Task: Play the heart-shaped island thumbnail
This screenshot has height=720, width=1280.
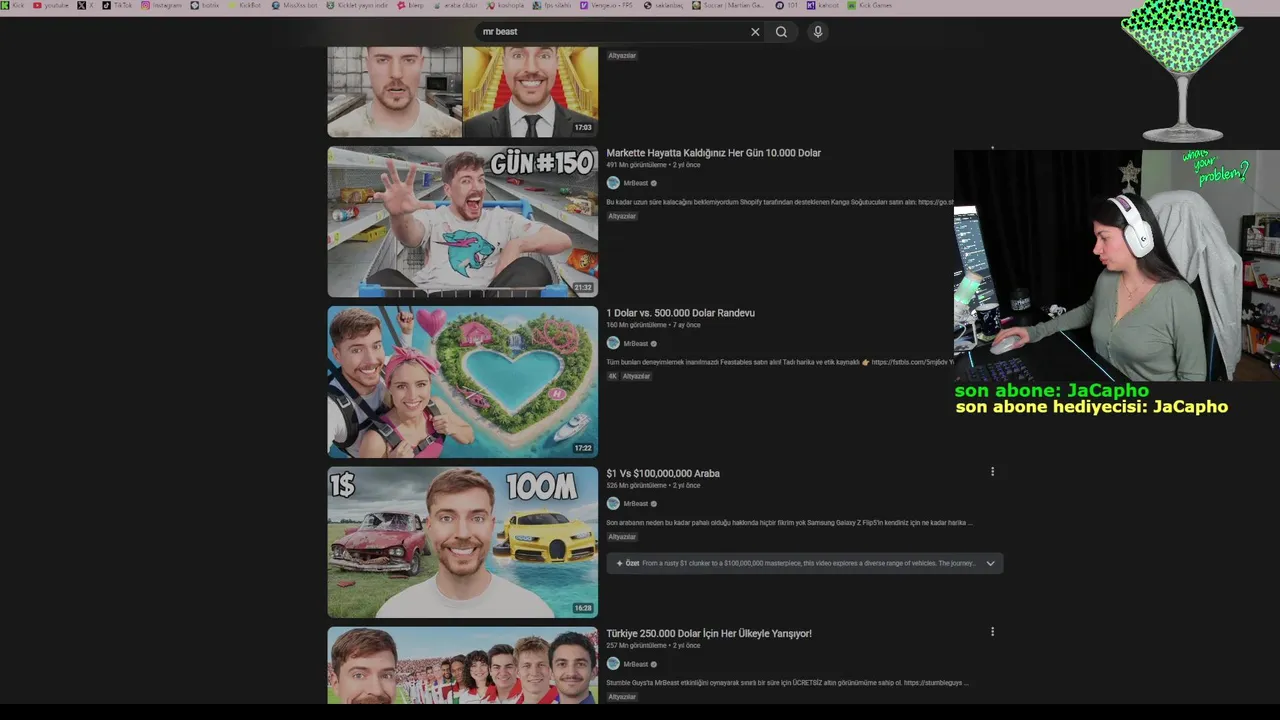Action: coord(462,382)
